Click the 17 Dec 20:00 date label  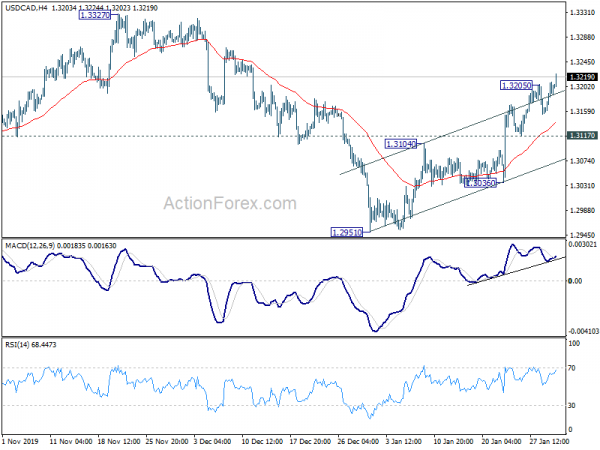coord(311,441)
